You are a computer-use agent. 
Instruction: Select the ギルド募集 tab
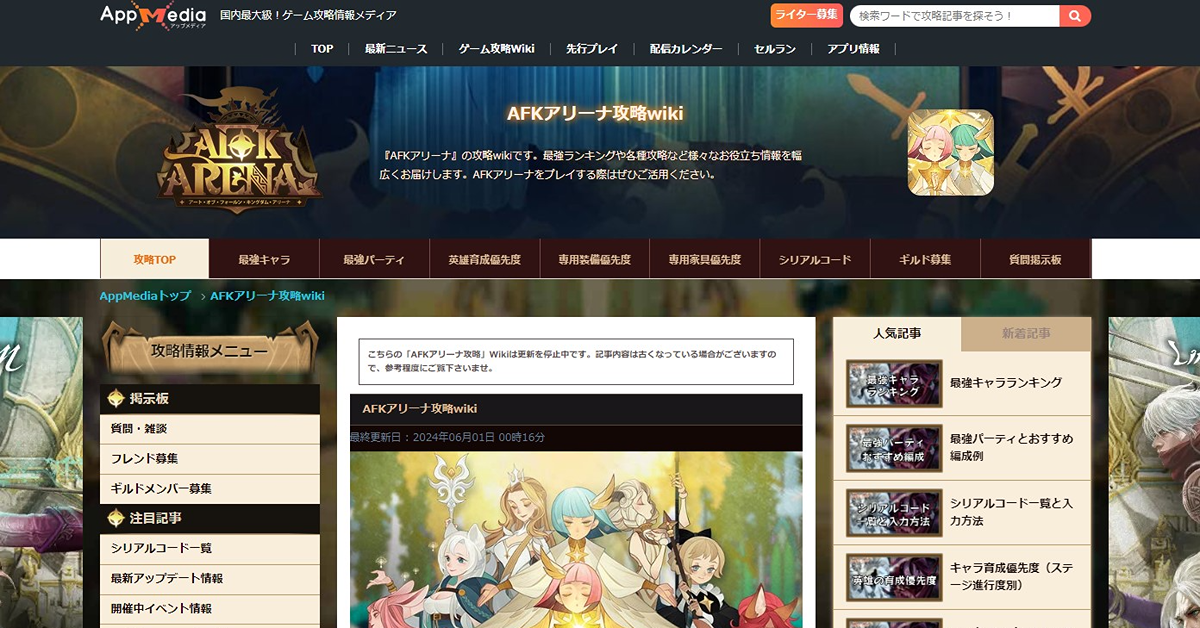pos(925,259)
